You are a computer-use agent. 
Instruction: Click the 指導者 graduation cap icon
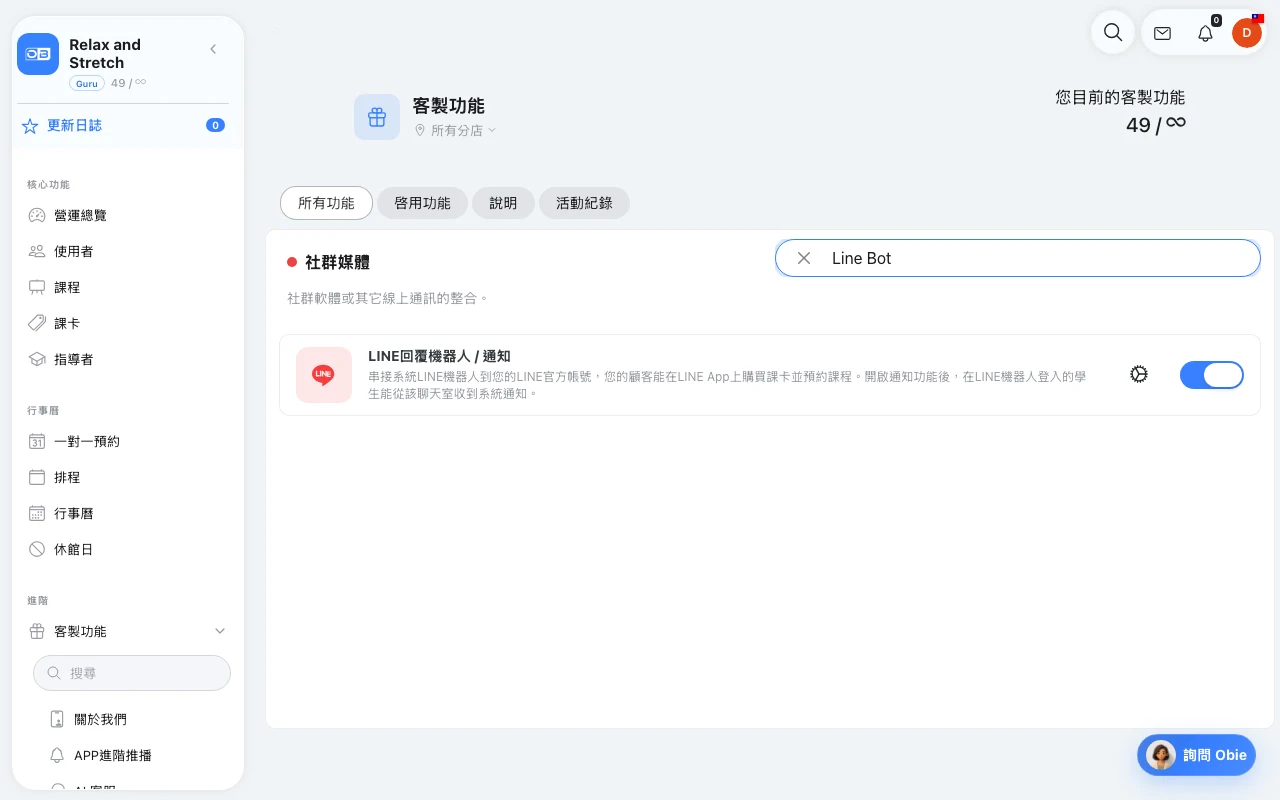coord(37,359)
